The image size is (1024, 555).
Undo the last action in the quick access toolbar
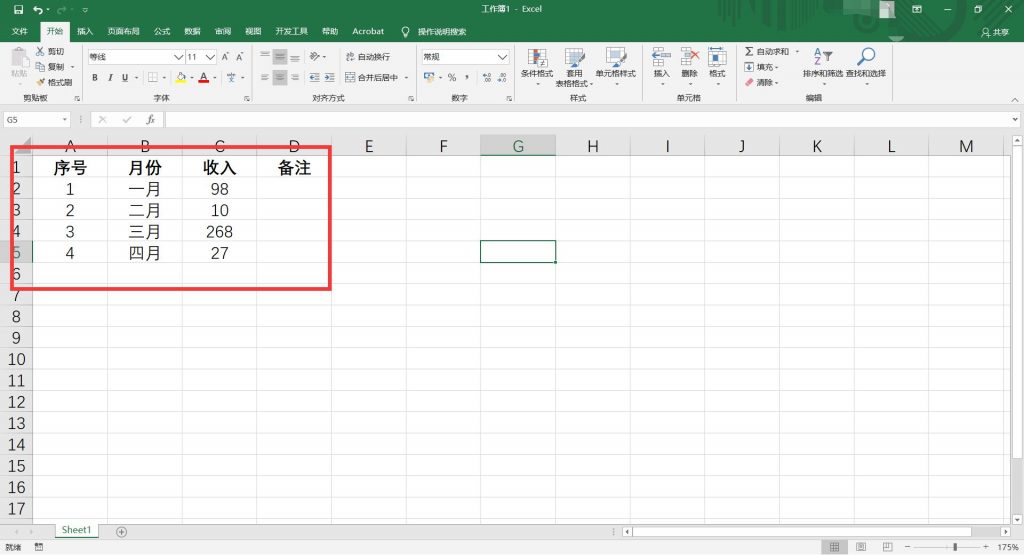38,10
